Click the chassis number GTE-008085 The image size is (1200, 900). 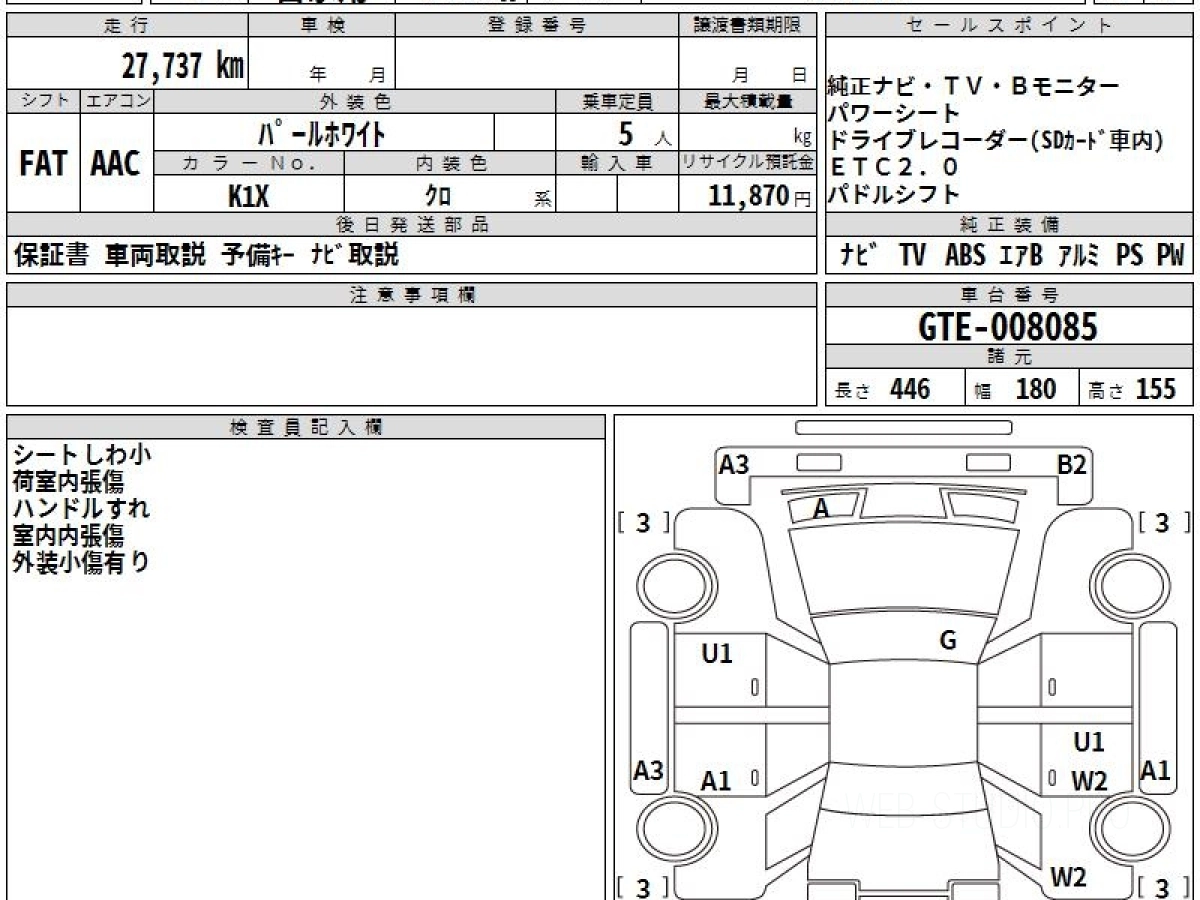coord(1008,327)
